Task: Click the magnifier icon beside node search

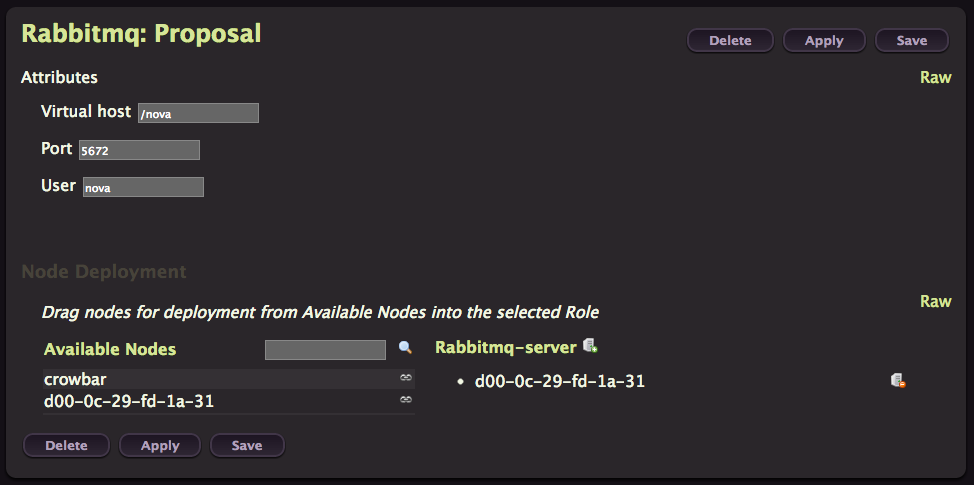Action: coord(405,348)
